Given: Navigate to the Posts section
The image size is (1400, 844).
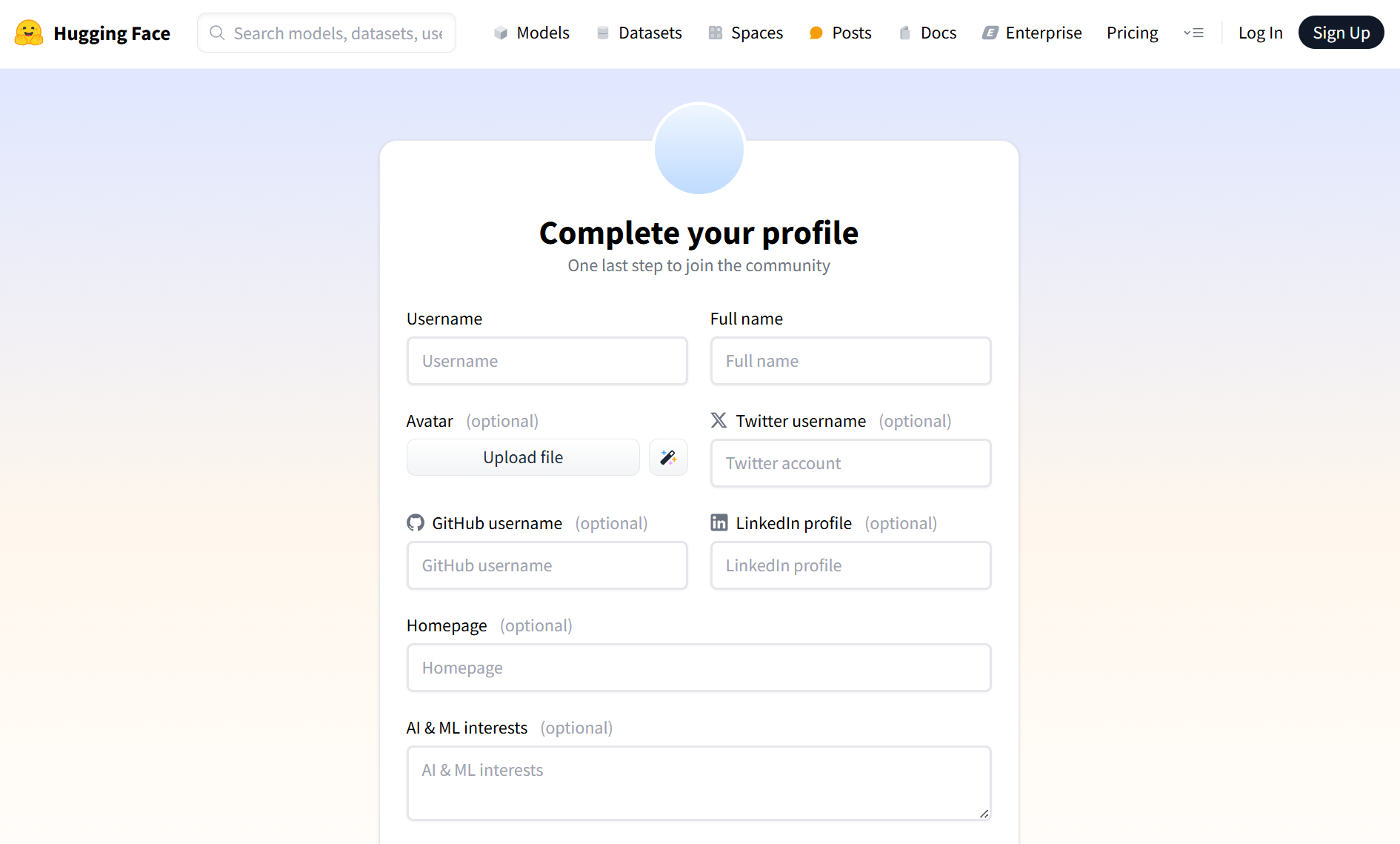Looking at the screenshot, I should coord(841,33).
